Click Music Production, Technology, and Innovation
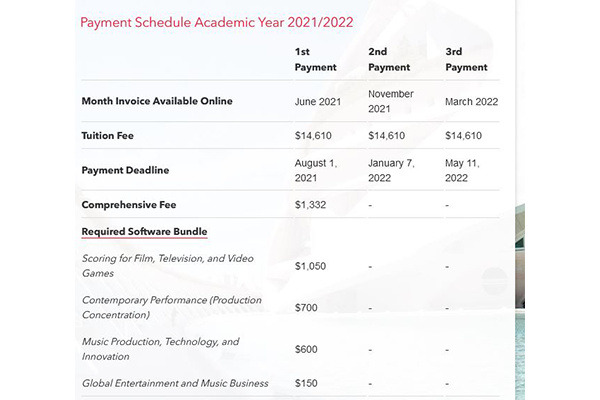Viewport: 600px width, 400px height. [160, 349]
